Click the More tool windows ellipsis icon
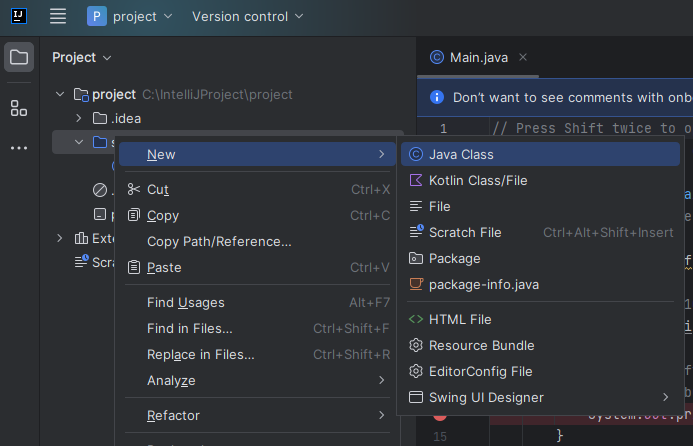Image resolution: width=693 pixels, height=446 pixels. click(x=19, y=148)
